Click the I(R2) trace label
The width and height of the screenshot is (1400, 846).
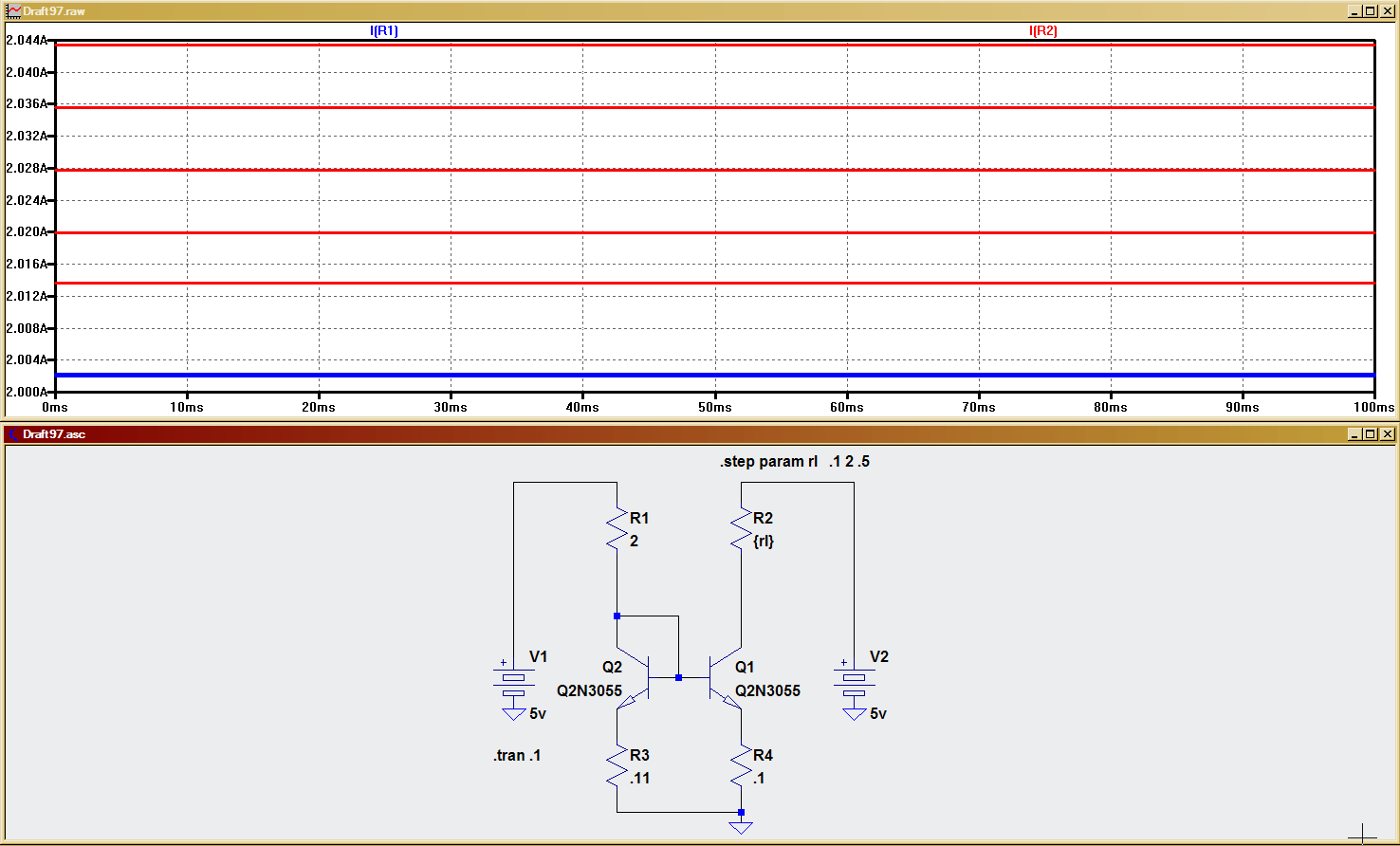[x=1043, y=31]
